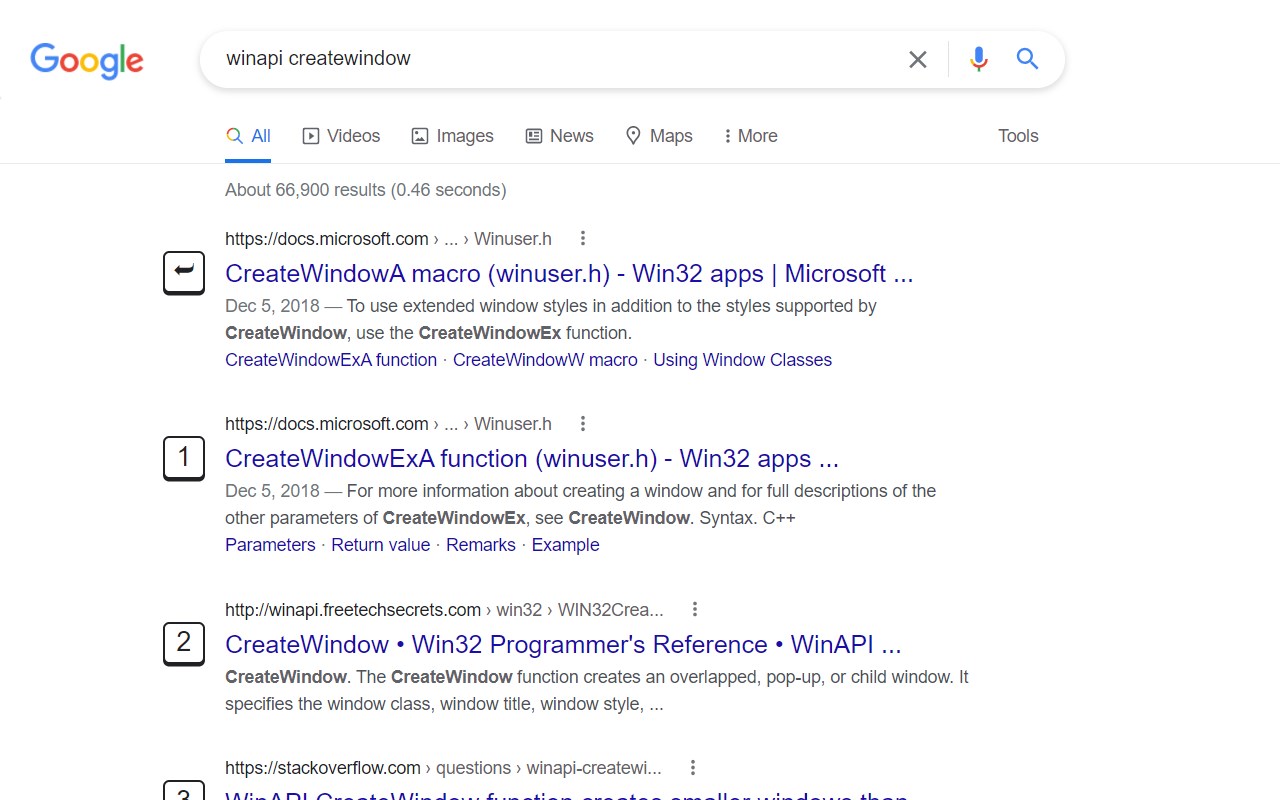Screen dimensions: 1280x800
Task: Open options for freetechsecrets result
Action: coord(694,609)
